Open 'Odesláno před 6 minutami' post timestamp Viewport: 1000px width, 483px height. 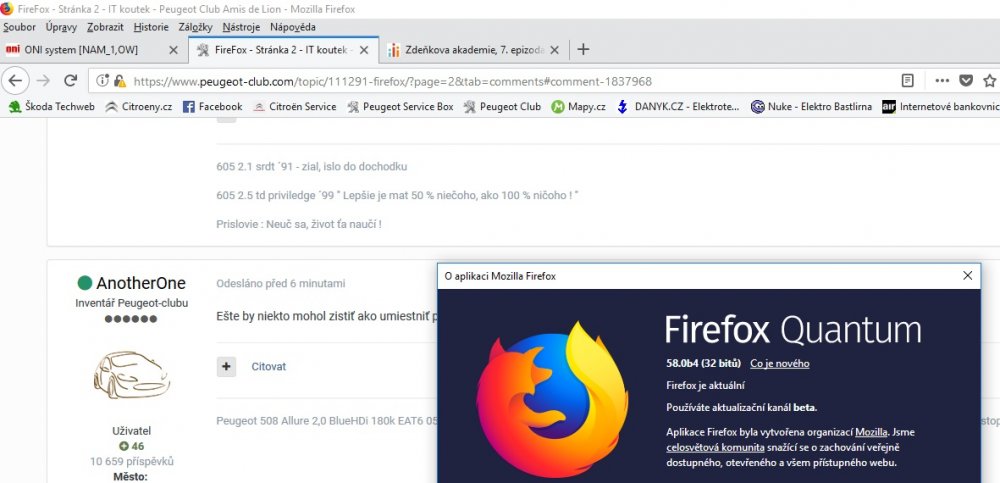(x=281, y=283)
